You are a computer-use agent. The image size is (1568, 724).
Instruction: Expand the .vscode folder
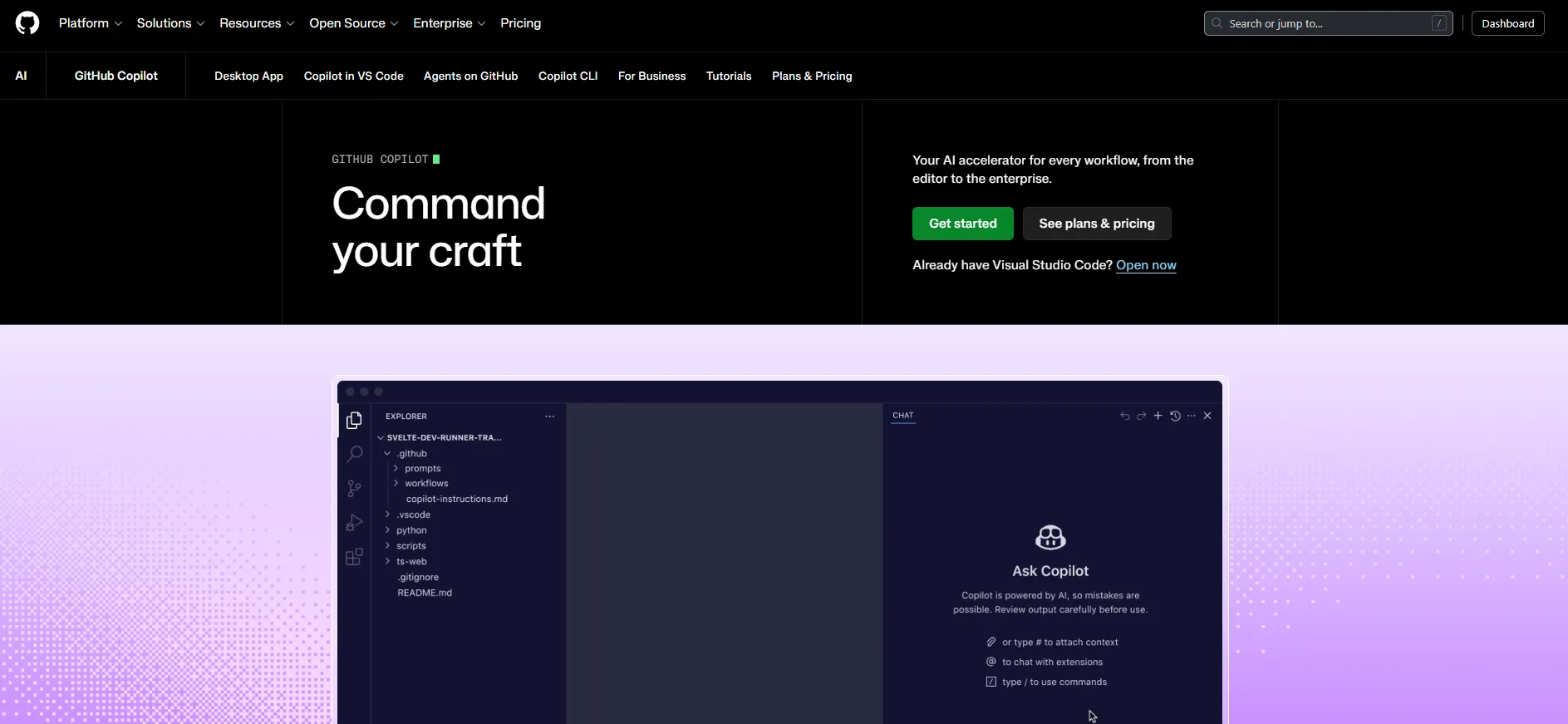[407, 515]
